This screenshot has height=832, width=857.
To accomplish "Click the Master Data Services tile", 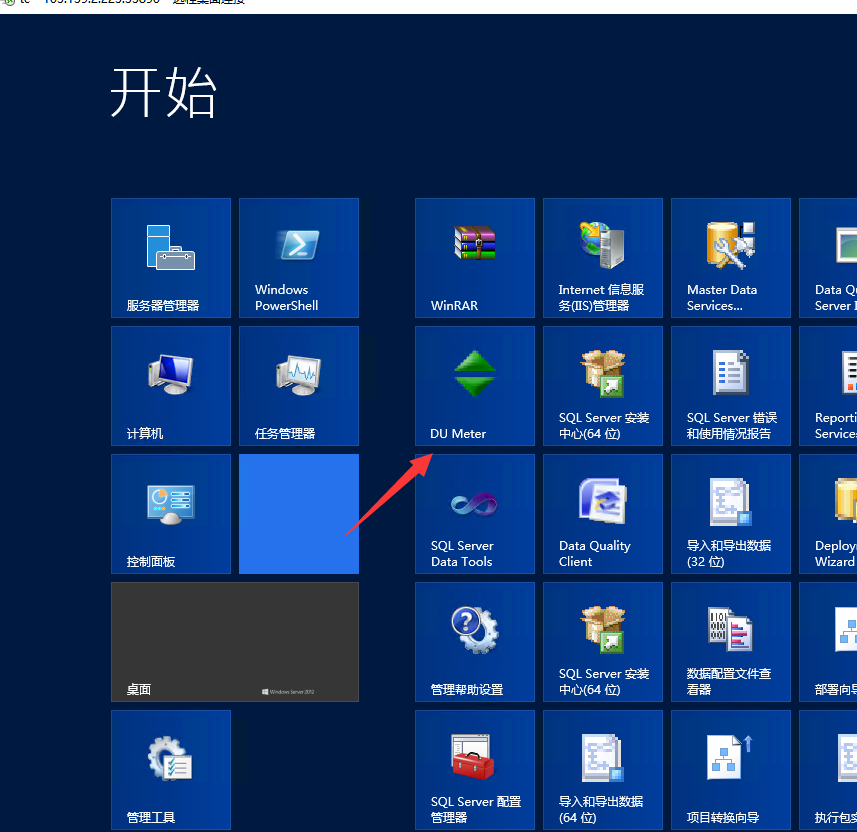I will 731,258.
